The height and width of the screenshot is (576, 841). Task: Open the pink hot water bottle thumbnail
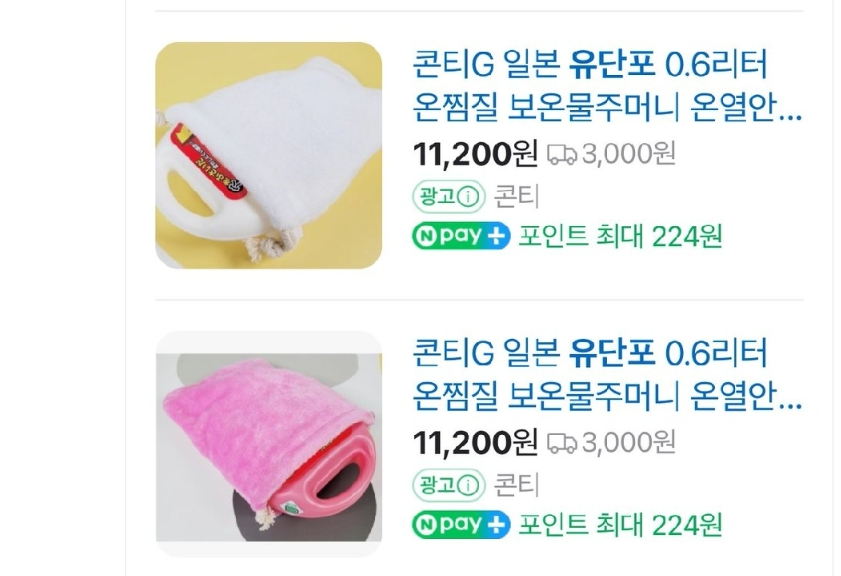[x=269, y=444]
